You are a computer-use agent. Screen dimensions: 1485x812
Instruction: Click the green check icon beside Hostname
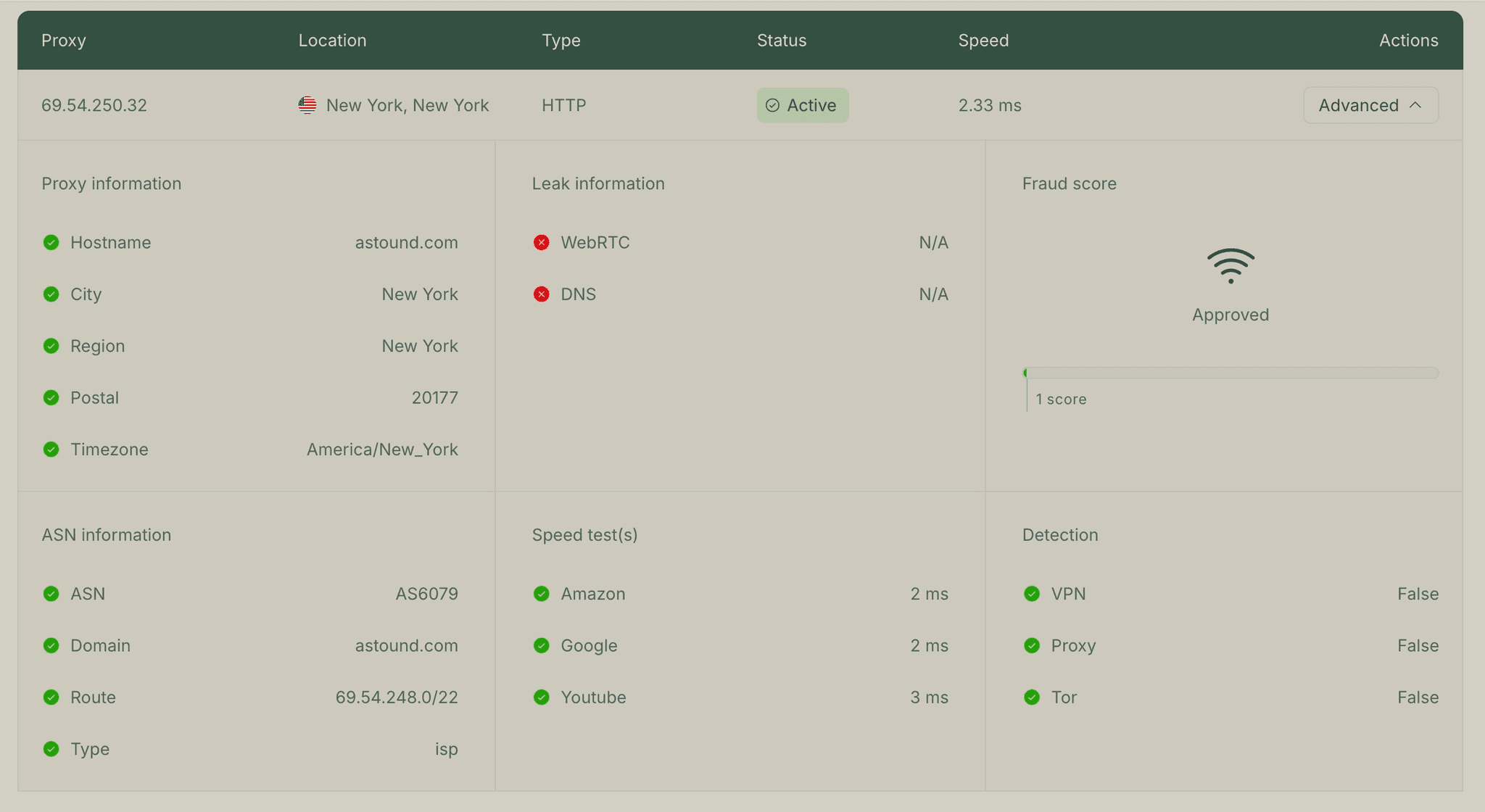tap(51, 242)
